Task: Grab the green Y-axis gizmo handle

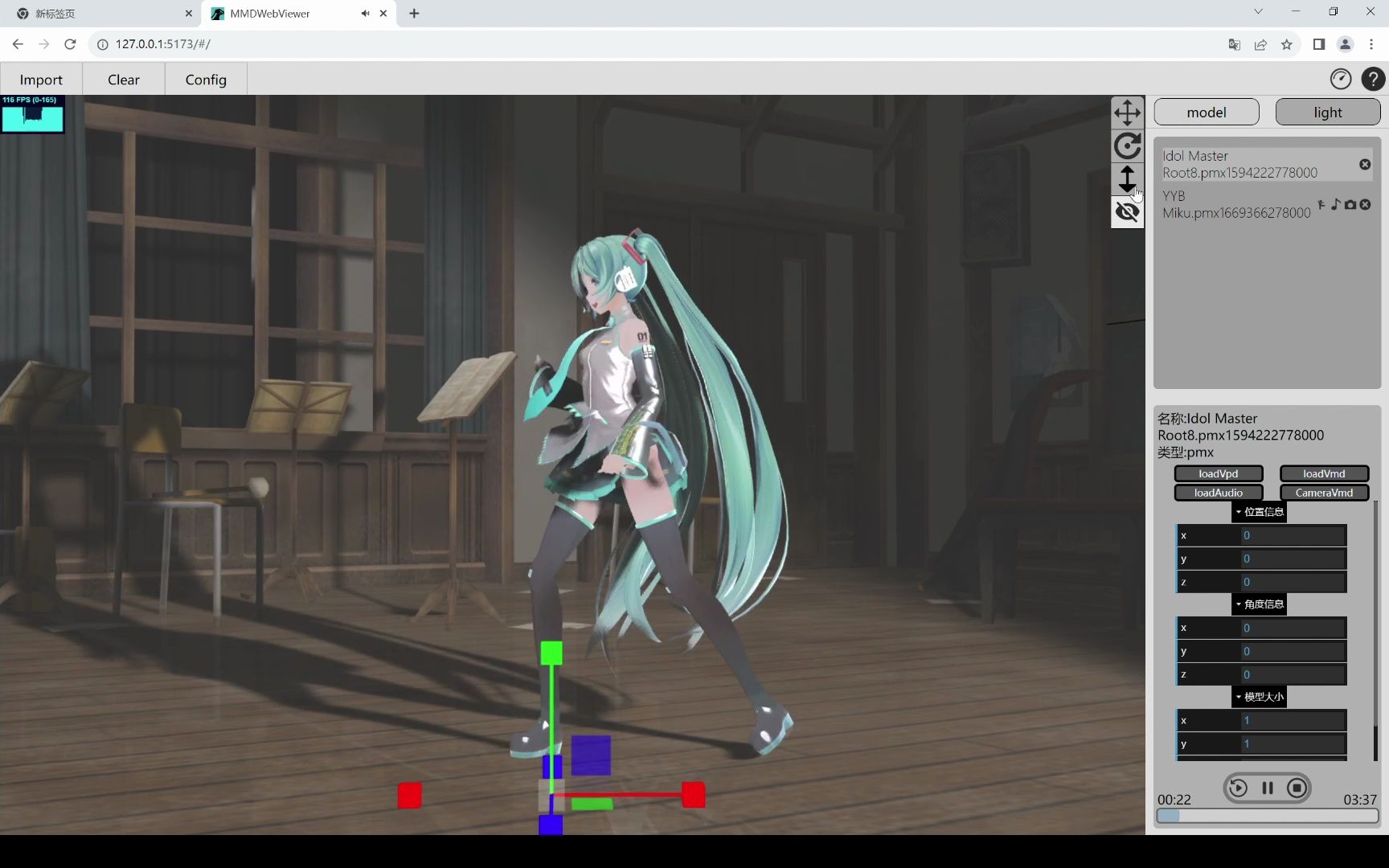Action: pos(551,653)
